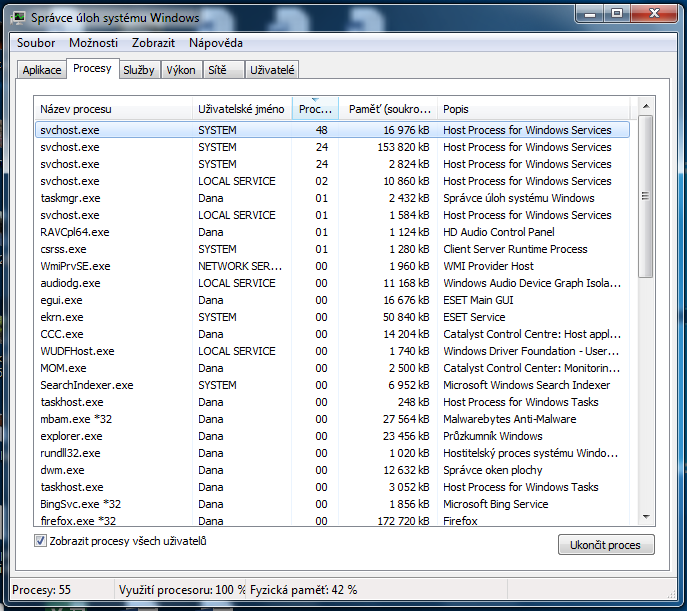Switch to the Sítě tab
The height and width of the screenshot is (611, 687).
tap(223, 70)
